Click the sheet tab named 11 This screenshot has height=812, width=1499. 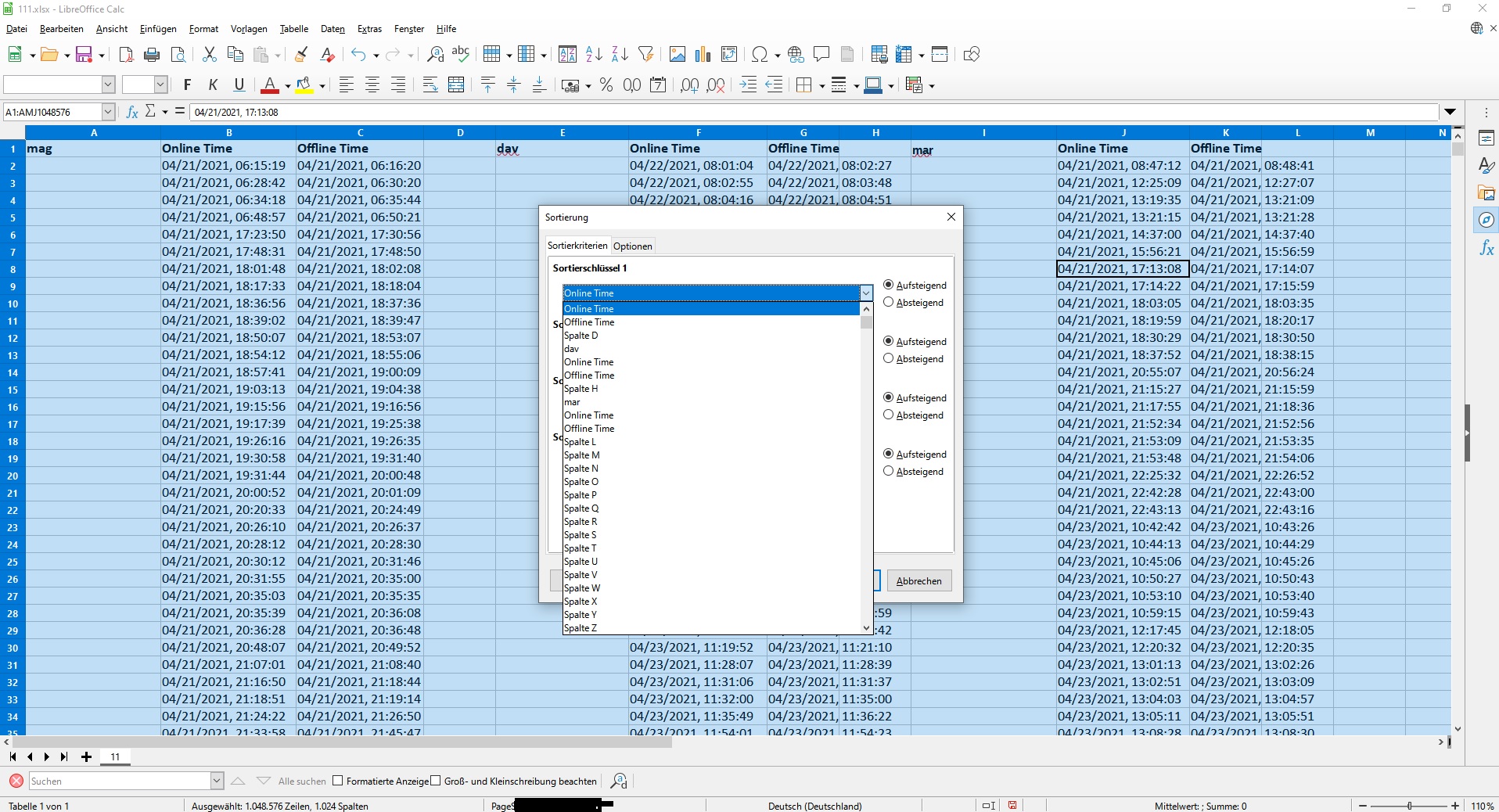[x=115, y=756]
